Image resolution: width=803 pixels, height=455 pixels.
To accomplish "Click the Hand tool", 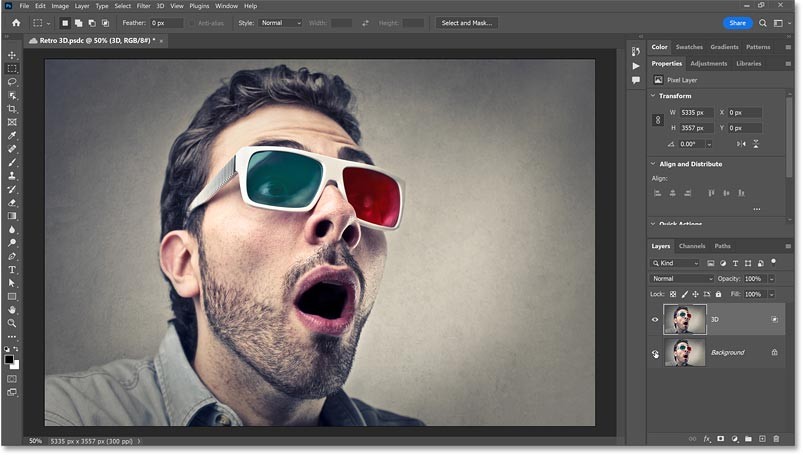I will tap(12, 310).
